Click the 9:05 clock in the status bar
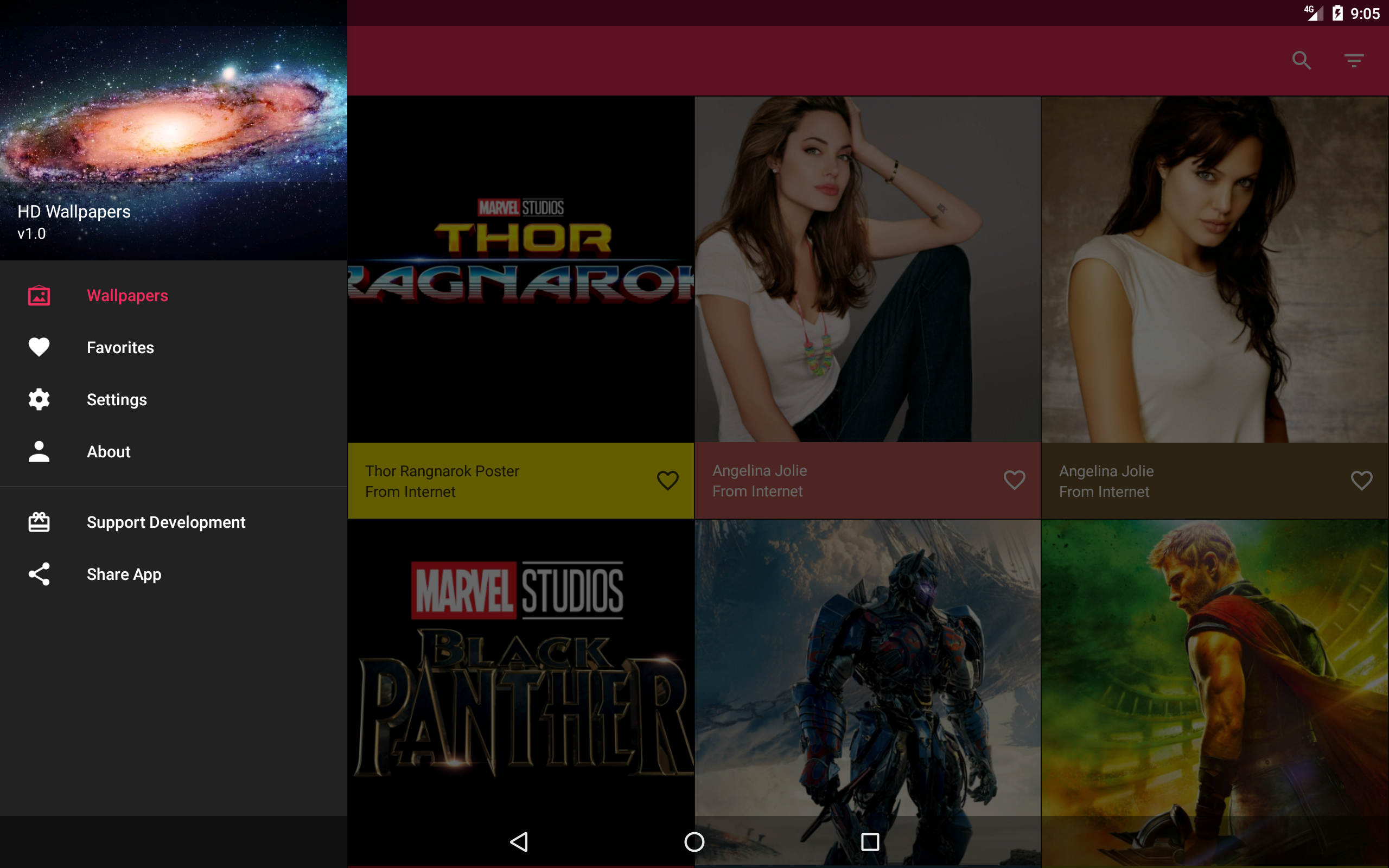The width and height of the screenshot is (1389, 868). (x=1365, y=13)
